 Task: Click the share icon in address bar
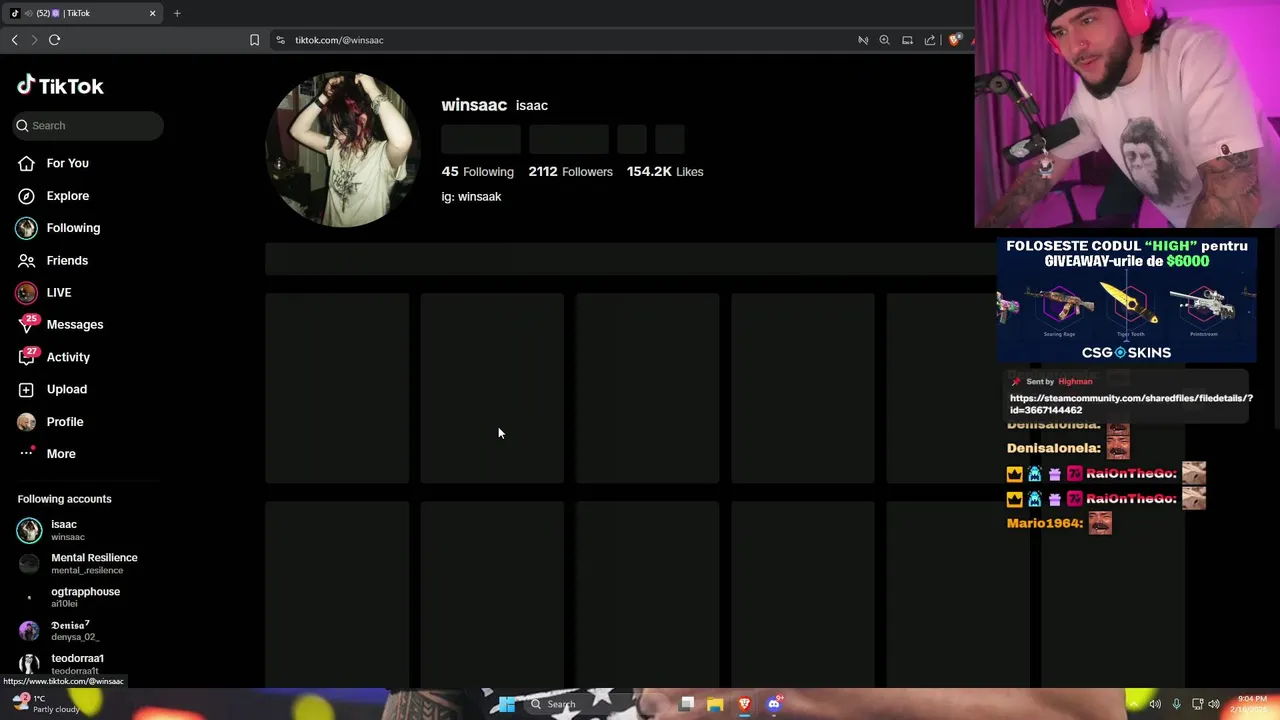point(930,40)
